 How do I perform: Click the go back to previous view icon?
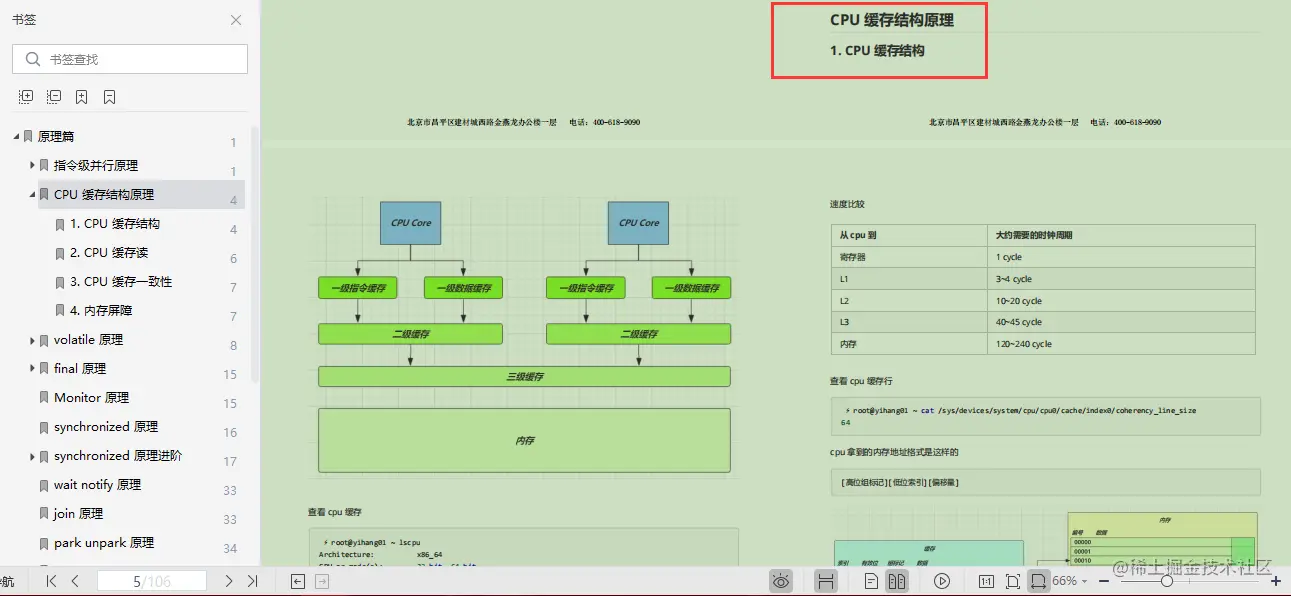[298, 581]
